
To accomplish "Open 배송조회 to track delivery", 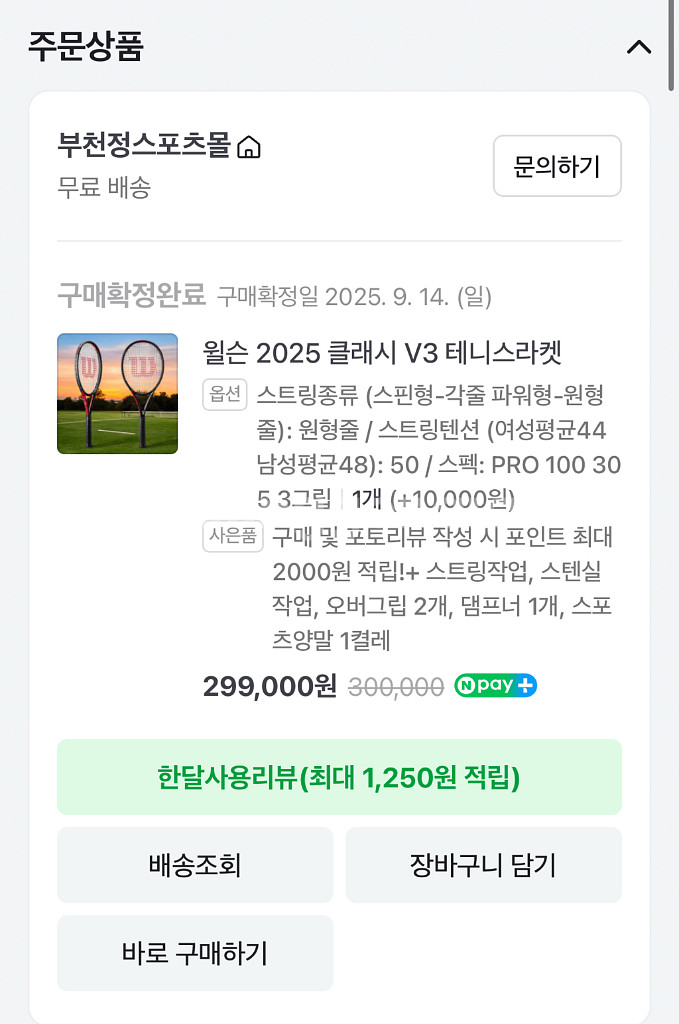I will [x=195, y=864].
